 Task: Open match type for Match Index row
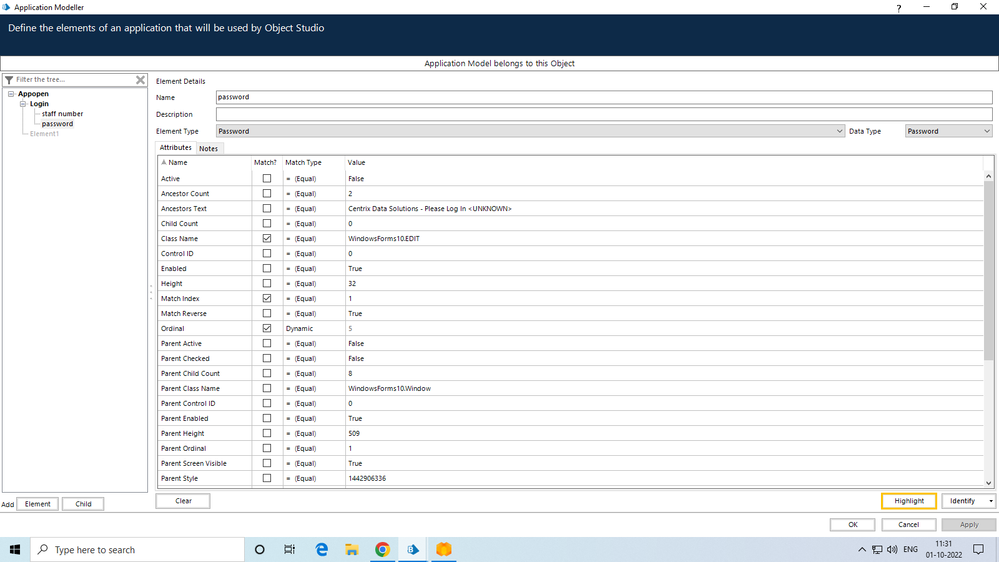coord(313,298)
